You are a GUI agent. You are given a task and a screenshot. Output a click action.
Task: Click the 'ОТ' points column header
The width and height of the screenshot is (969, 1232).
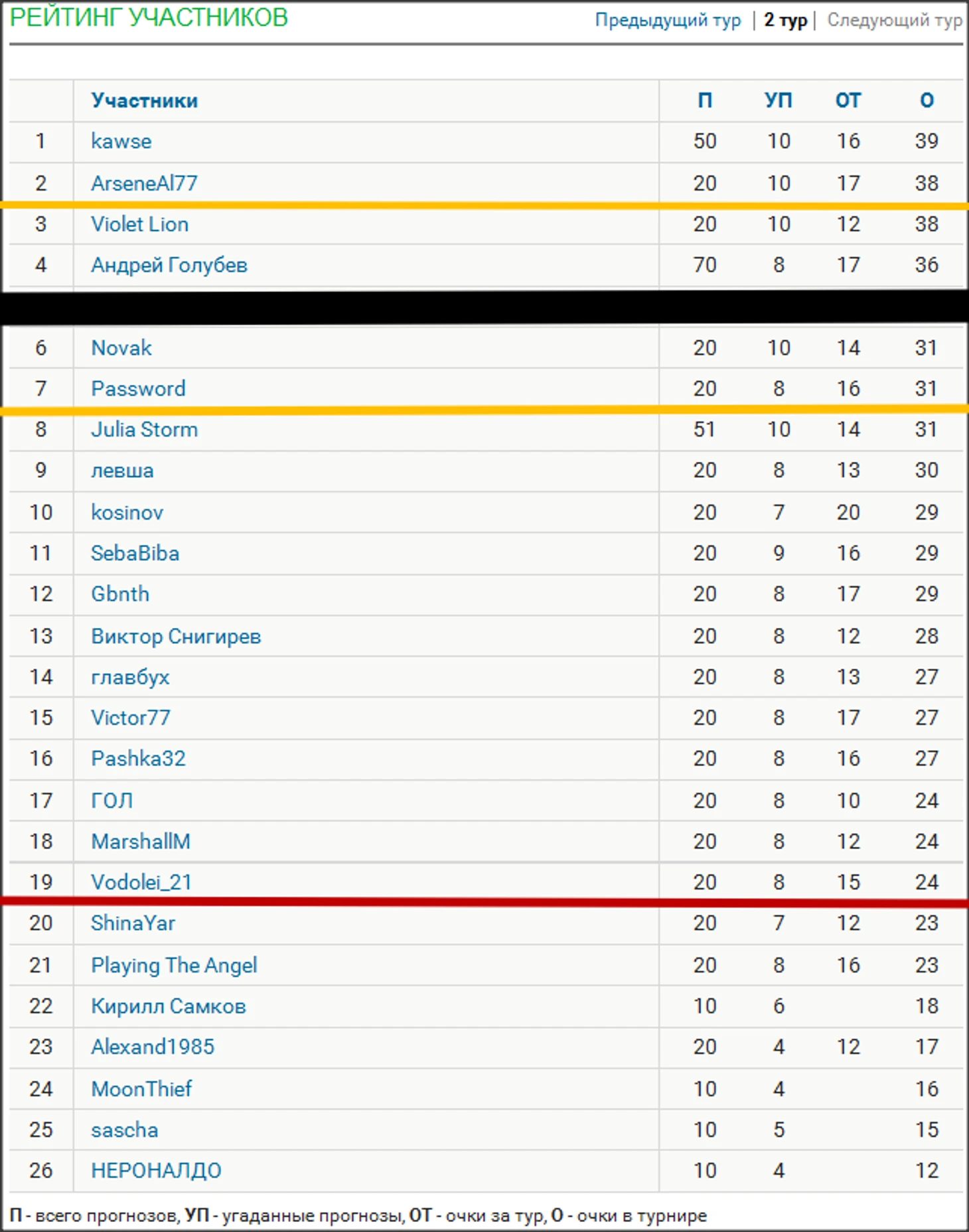[x=848, y=101]
